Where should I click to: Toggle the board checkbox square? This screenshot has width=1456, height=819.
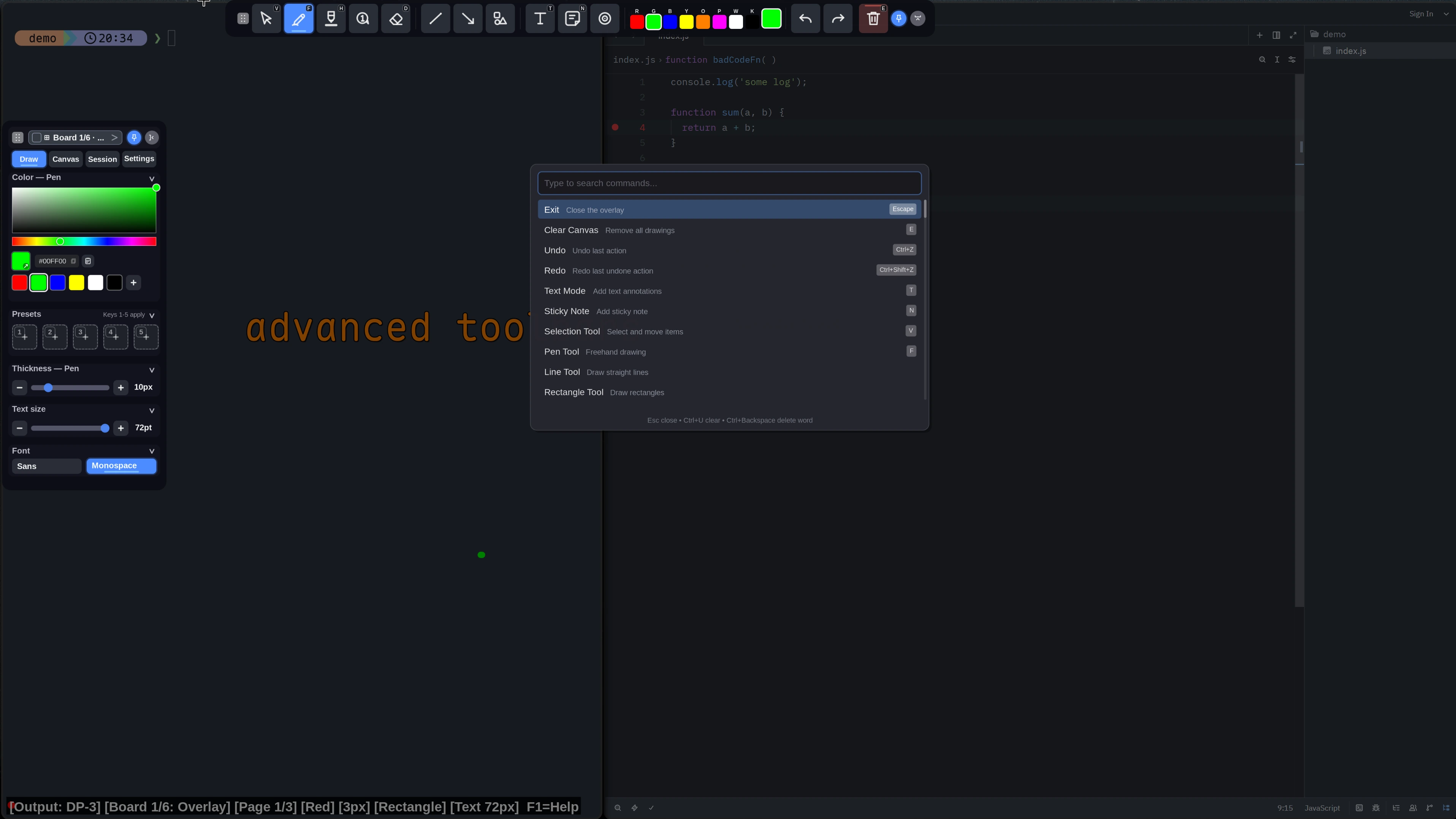pyautogui.click(x=37, y=137)
